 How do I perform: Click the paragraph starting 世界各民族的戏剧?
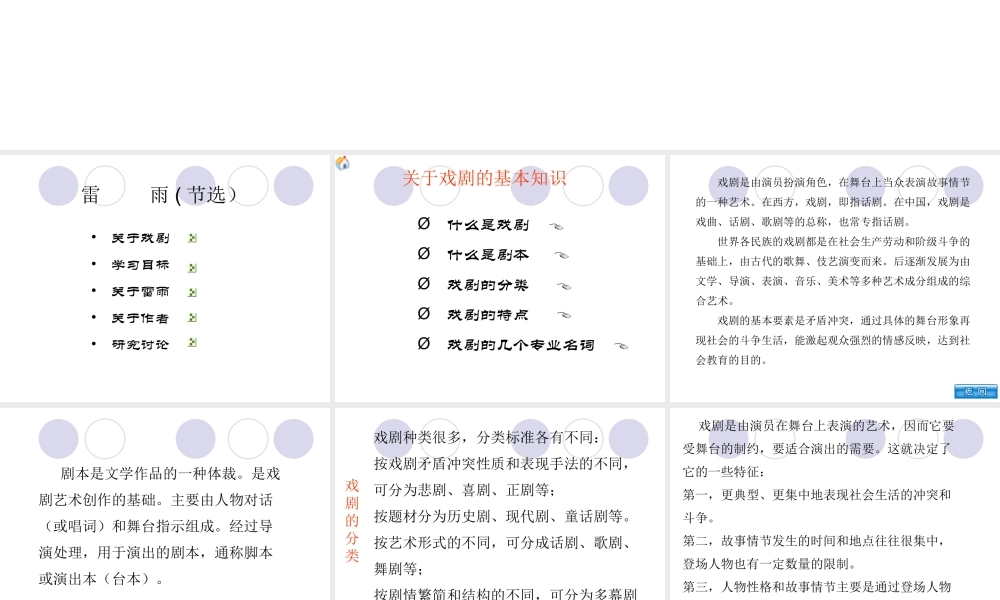pyautogui.click(x=833, y=271)
